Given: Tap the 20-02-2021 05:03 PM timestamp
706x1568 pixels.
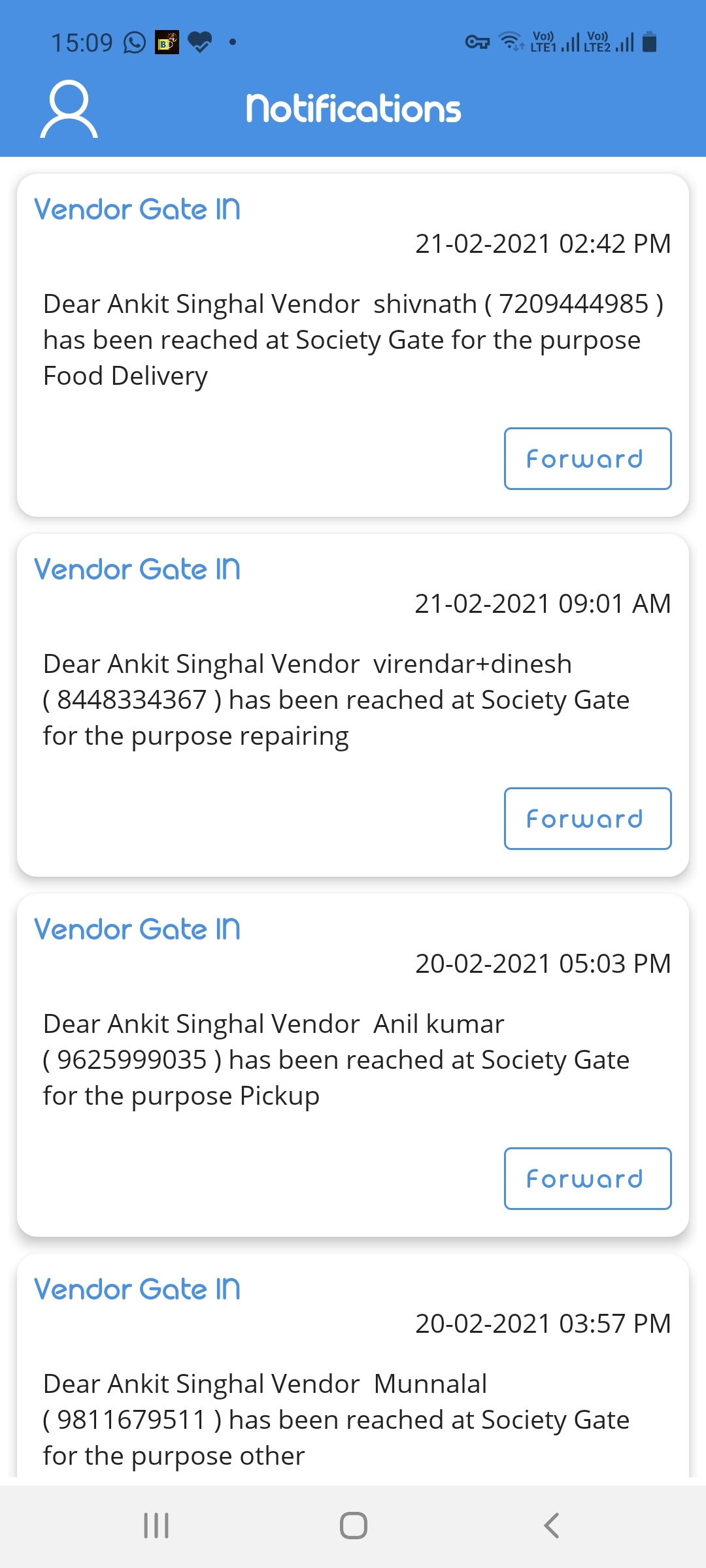Looking at the screenshot, I should (x=543, y=964).
